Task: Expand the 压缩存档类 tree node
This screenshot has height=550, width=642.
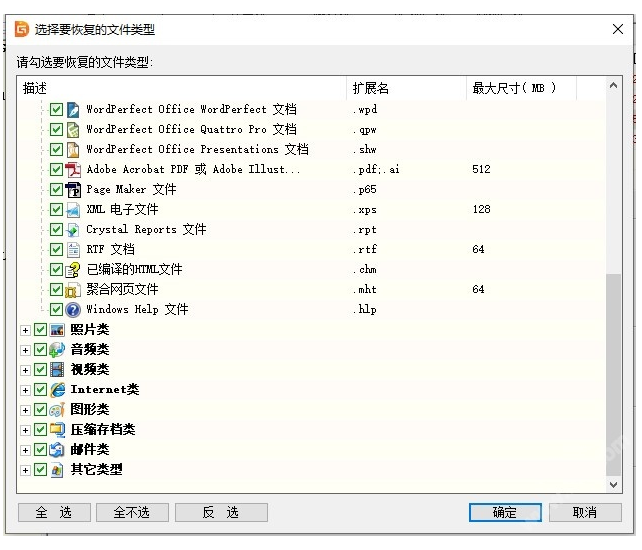Action: (25, 430)
